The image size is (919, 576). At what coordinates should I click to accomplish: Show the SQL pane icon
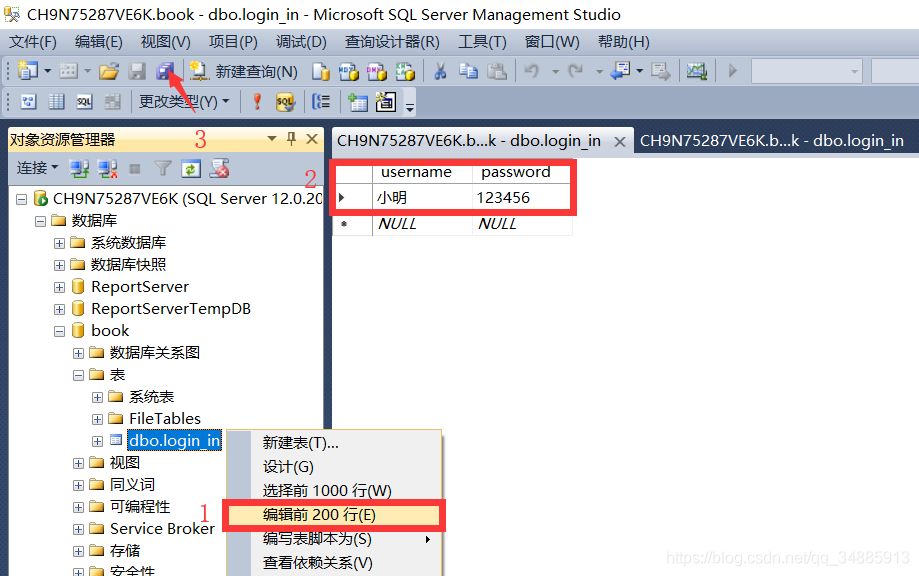pyautogui.click(x=84, y=102)
